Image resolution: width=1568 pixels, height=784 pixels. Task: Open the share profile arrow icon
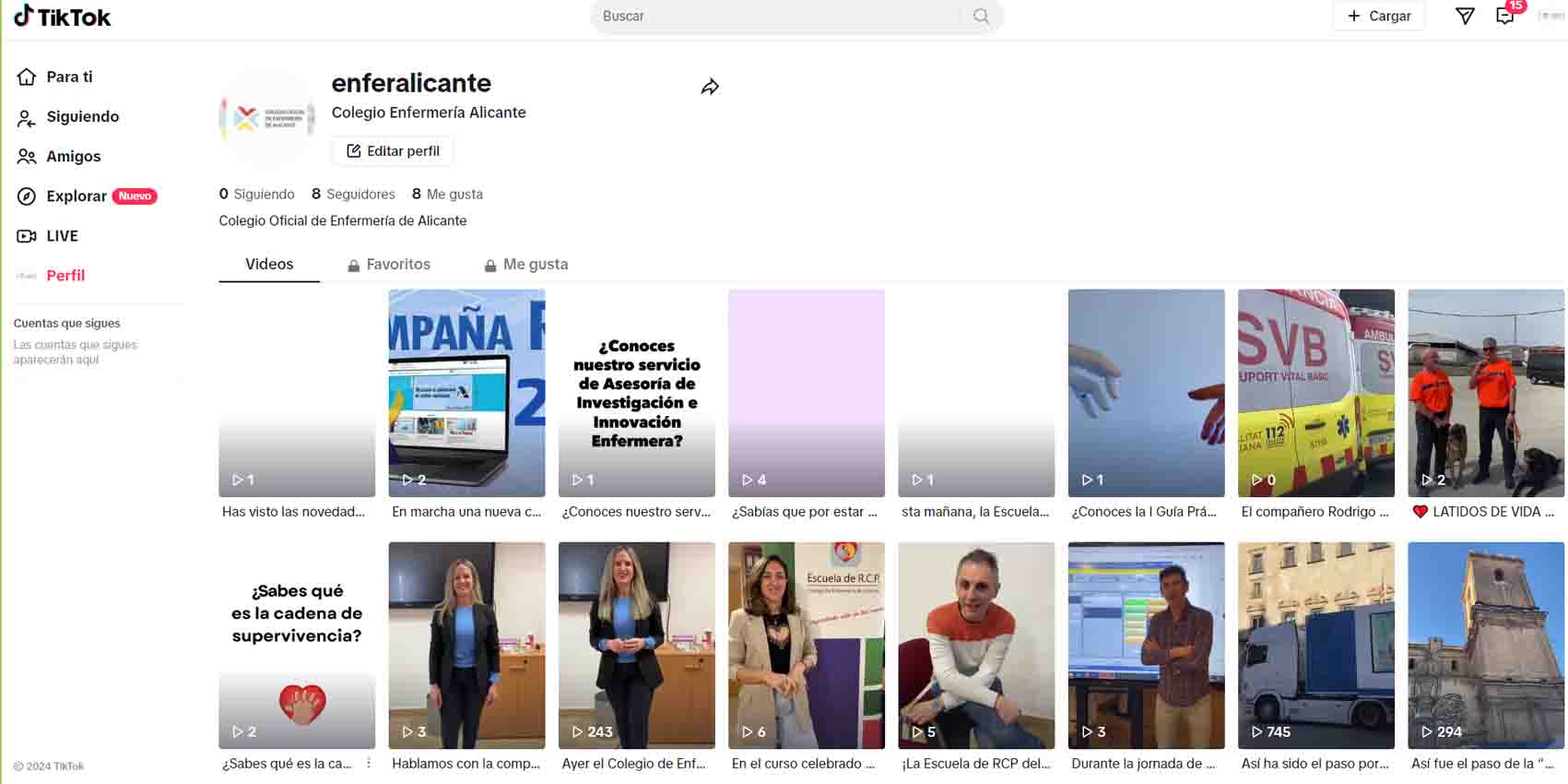click(710, 87)
